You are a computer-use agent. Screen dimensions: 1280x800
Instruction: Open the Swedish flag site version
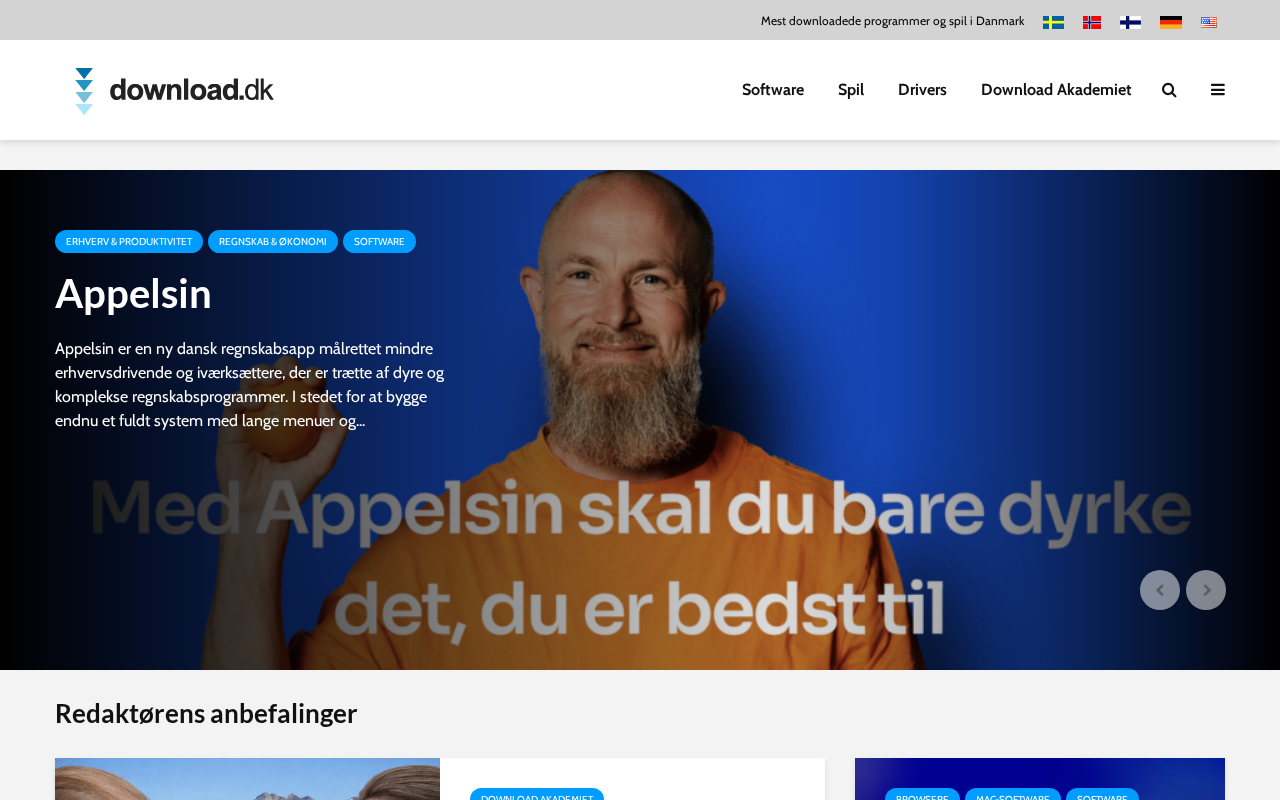pos(1053,22)
